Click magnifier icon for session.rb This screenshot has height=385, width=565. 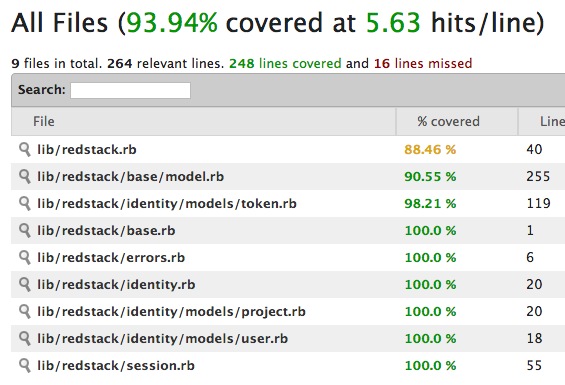(x=25, y=366)
